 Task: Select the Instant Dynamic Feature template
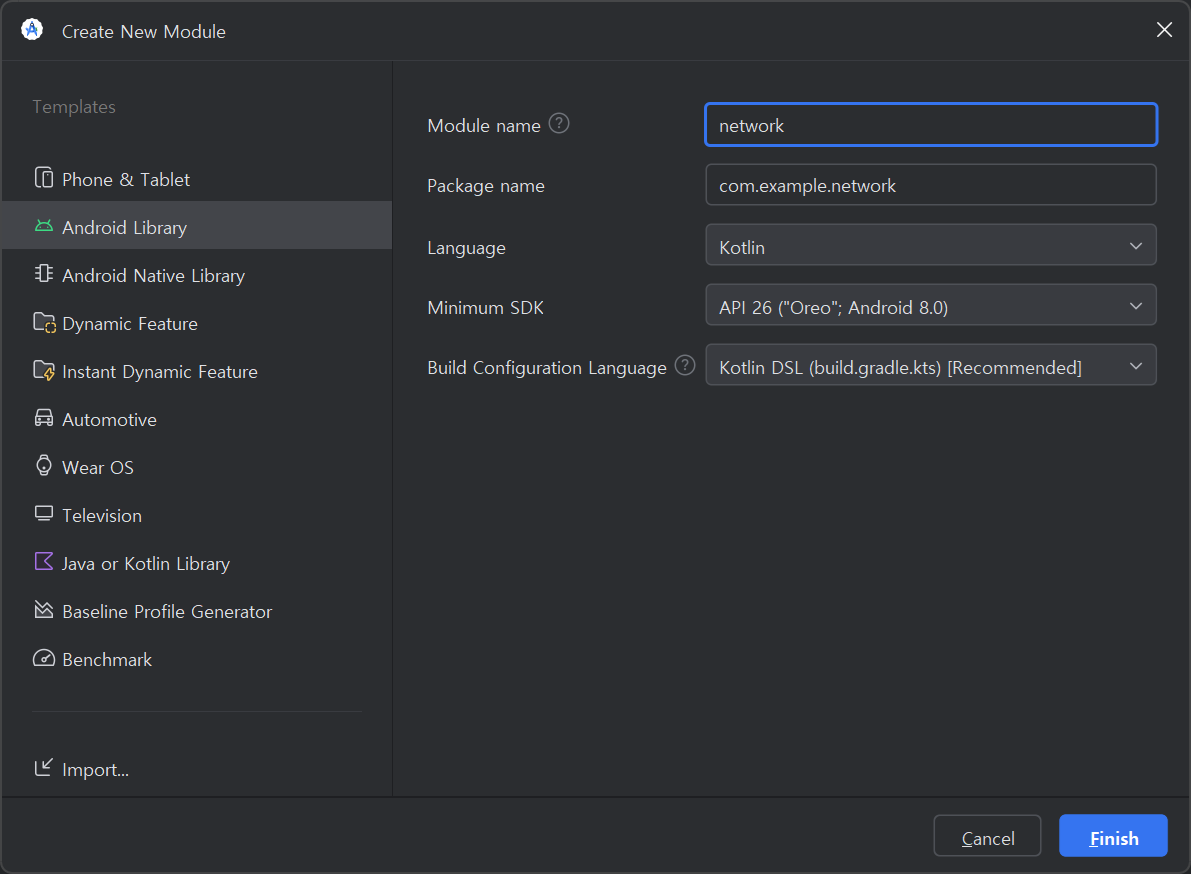[x=197, y=371]
